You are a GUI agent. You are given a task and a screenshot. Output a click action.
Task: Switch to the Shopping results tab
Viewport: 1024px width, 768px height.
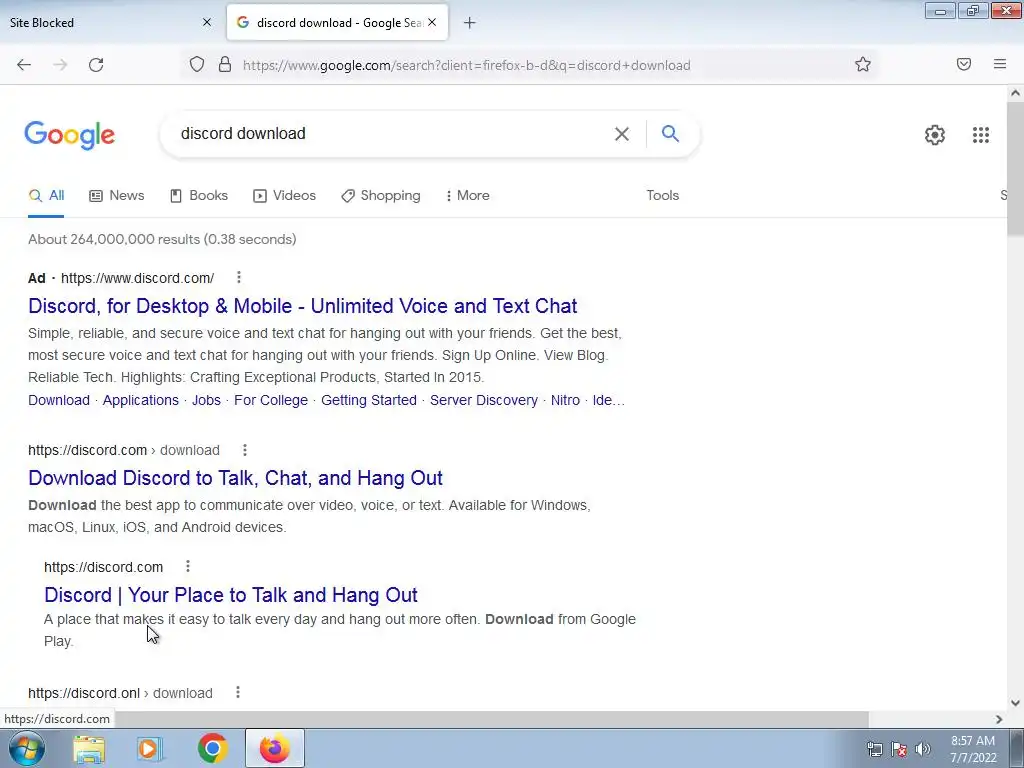click(381, 195)
